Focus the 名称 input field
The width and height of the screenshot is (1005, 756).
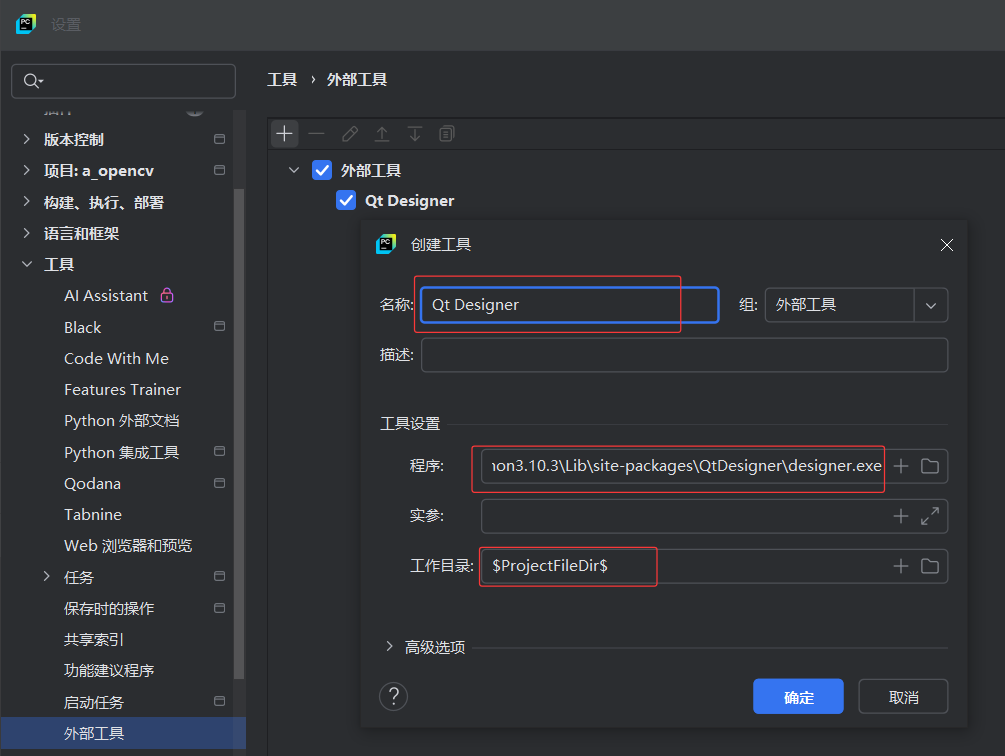click(x=570, y=305)
